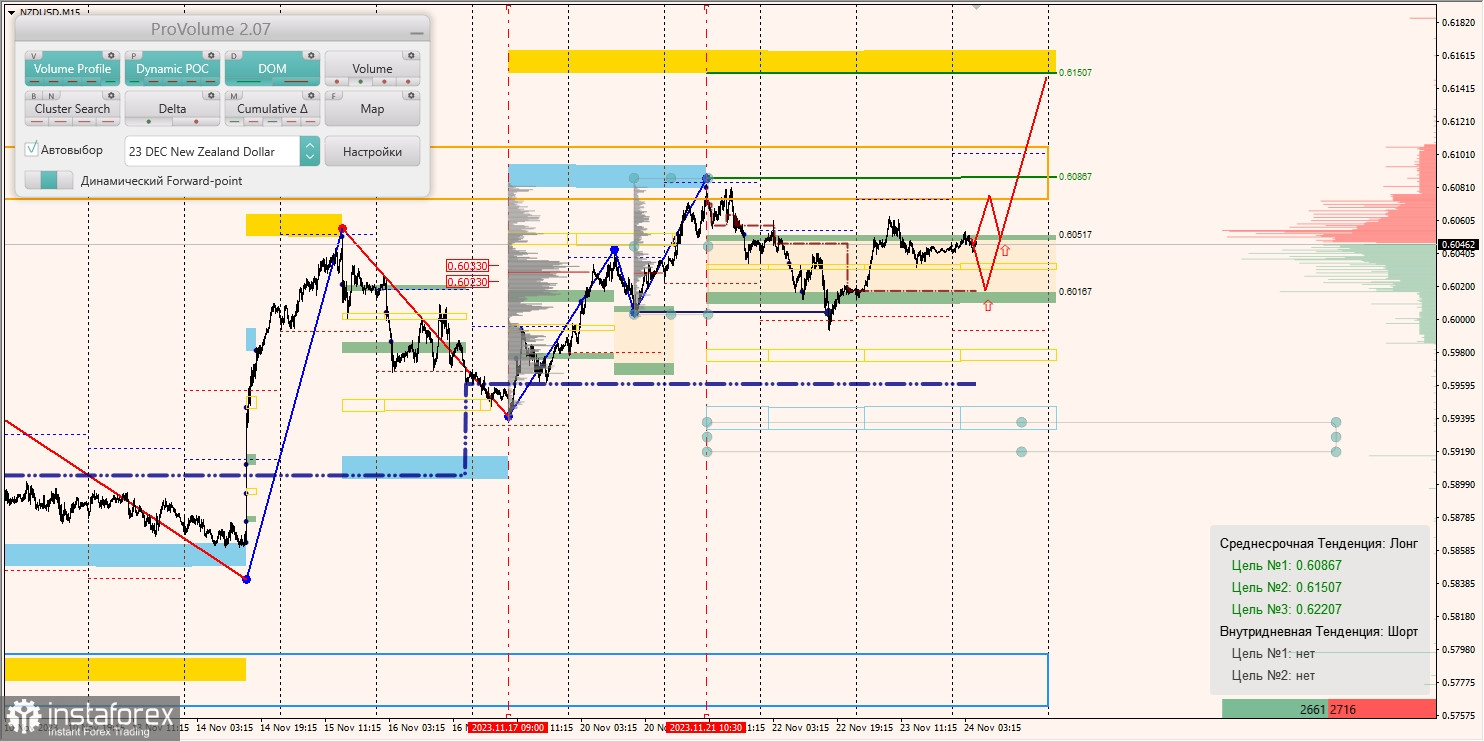Uncheck the Автовыбор checkbox
The width and height of the screenshot is (1484, 741).
[x=32, y=150]
